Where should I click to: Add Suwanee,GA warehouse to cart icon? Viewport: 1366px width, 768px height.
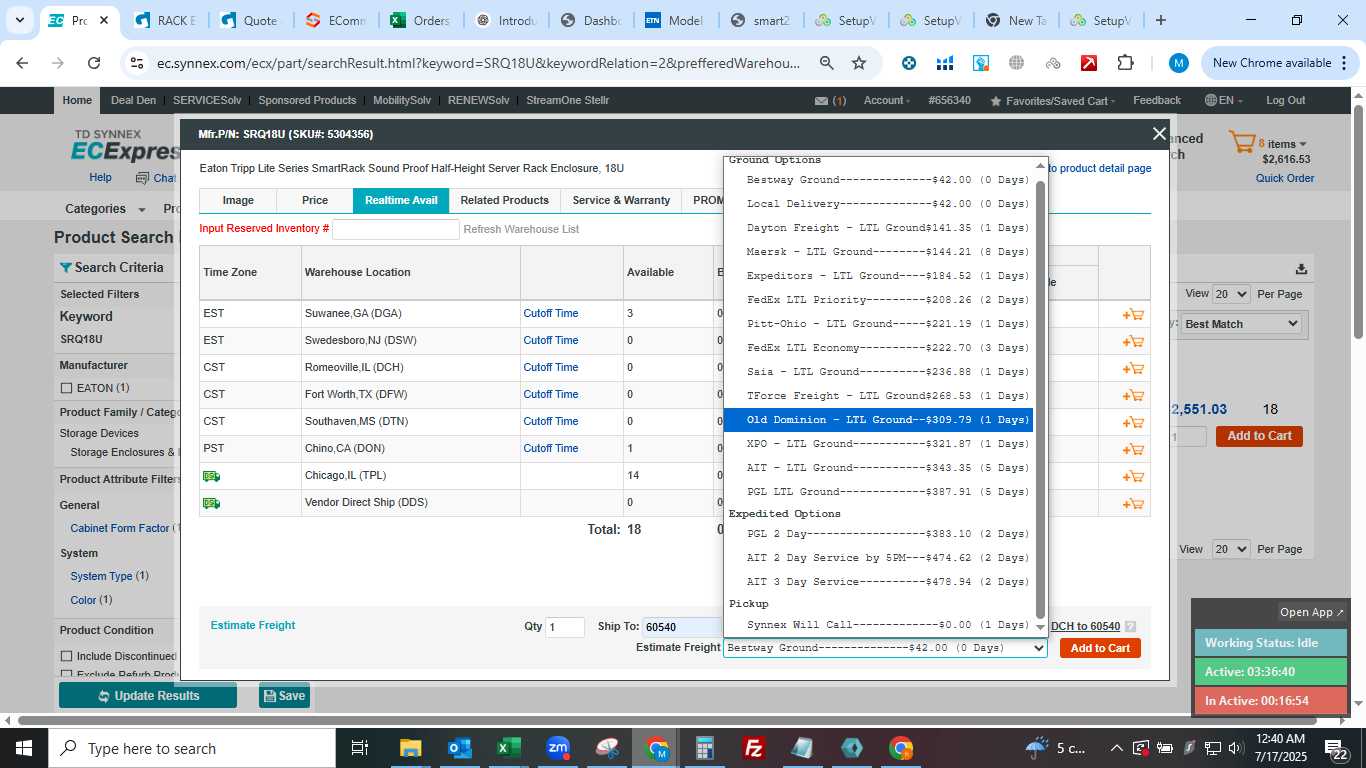point(1133,314)
